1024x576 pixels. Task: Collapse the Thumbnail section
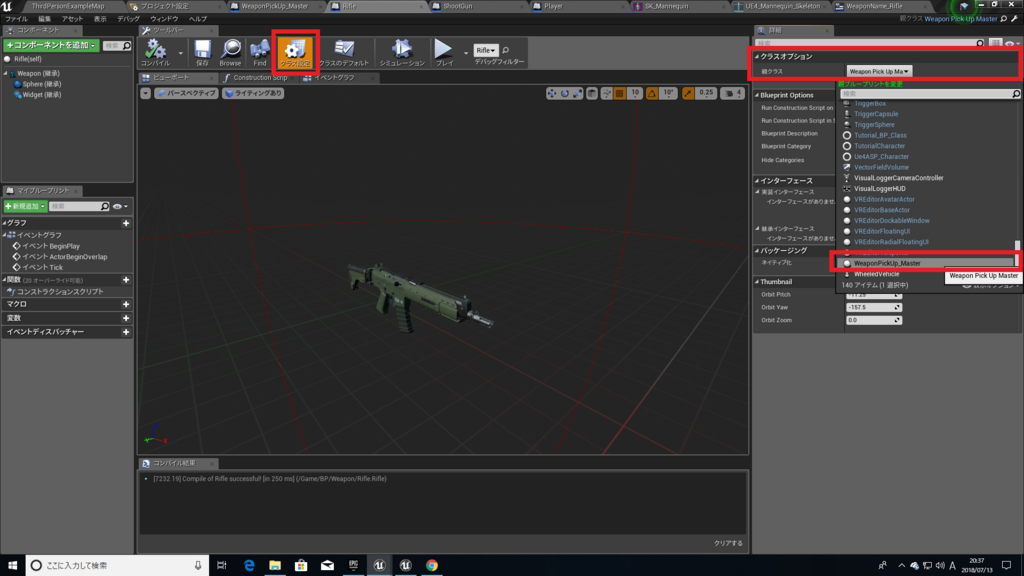pyautogui.click(x=758, y=282)
